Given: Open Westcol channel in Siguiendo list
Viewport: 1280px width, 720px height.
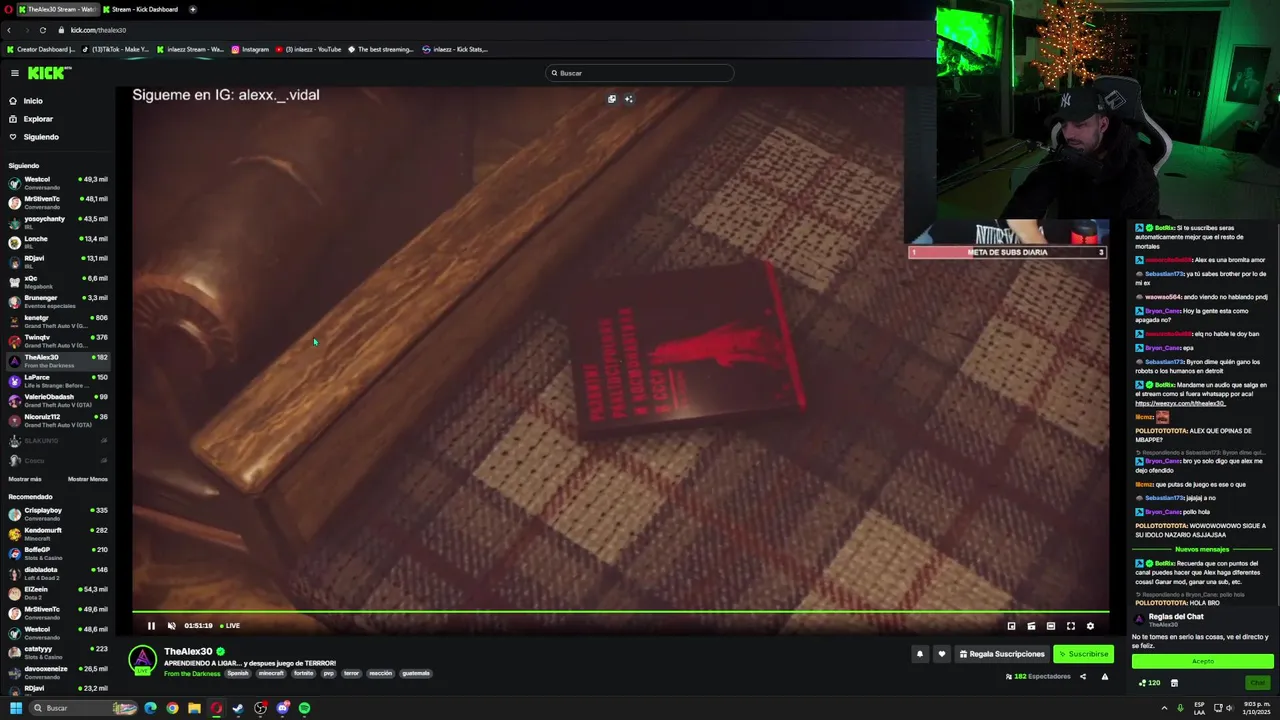Looking at the screenshot, I should pos(58,182).
